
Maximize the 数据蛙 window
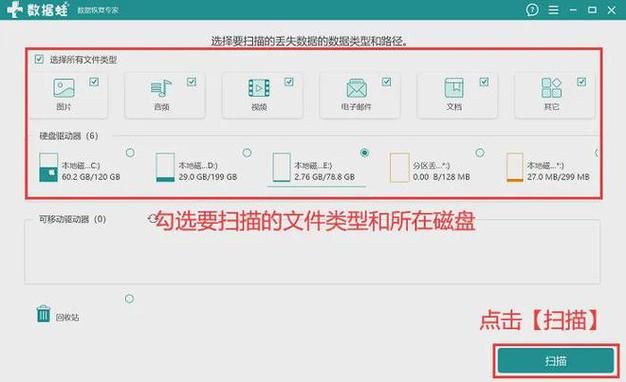click(x=592, y=10)
